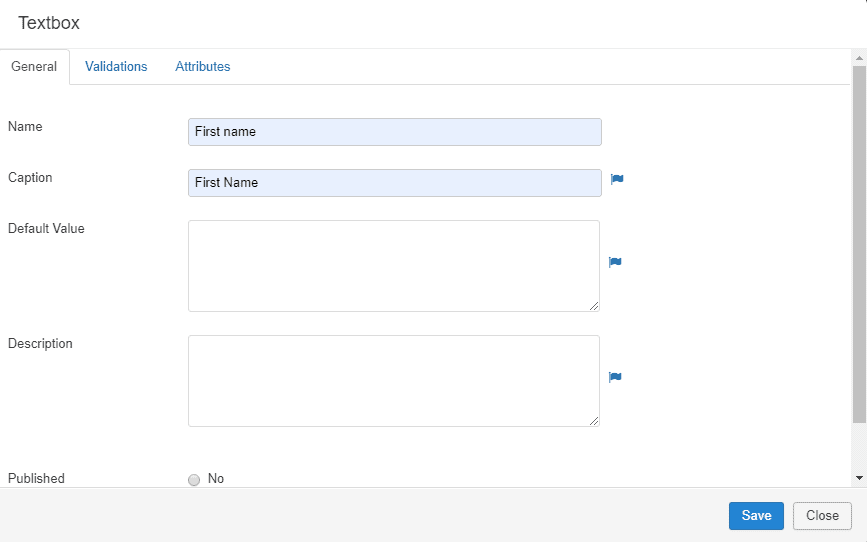Click the translation flag icon beside Caption
This screenshot has width=867, height=542.
617,179
